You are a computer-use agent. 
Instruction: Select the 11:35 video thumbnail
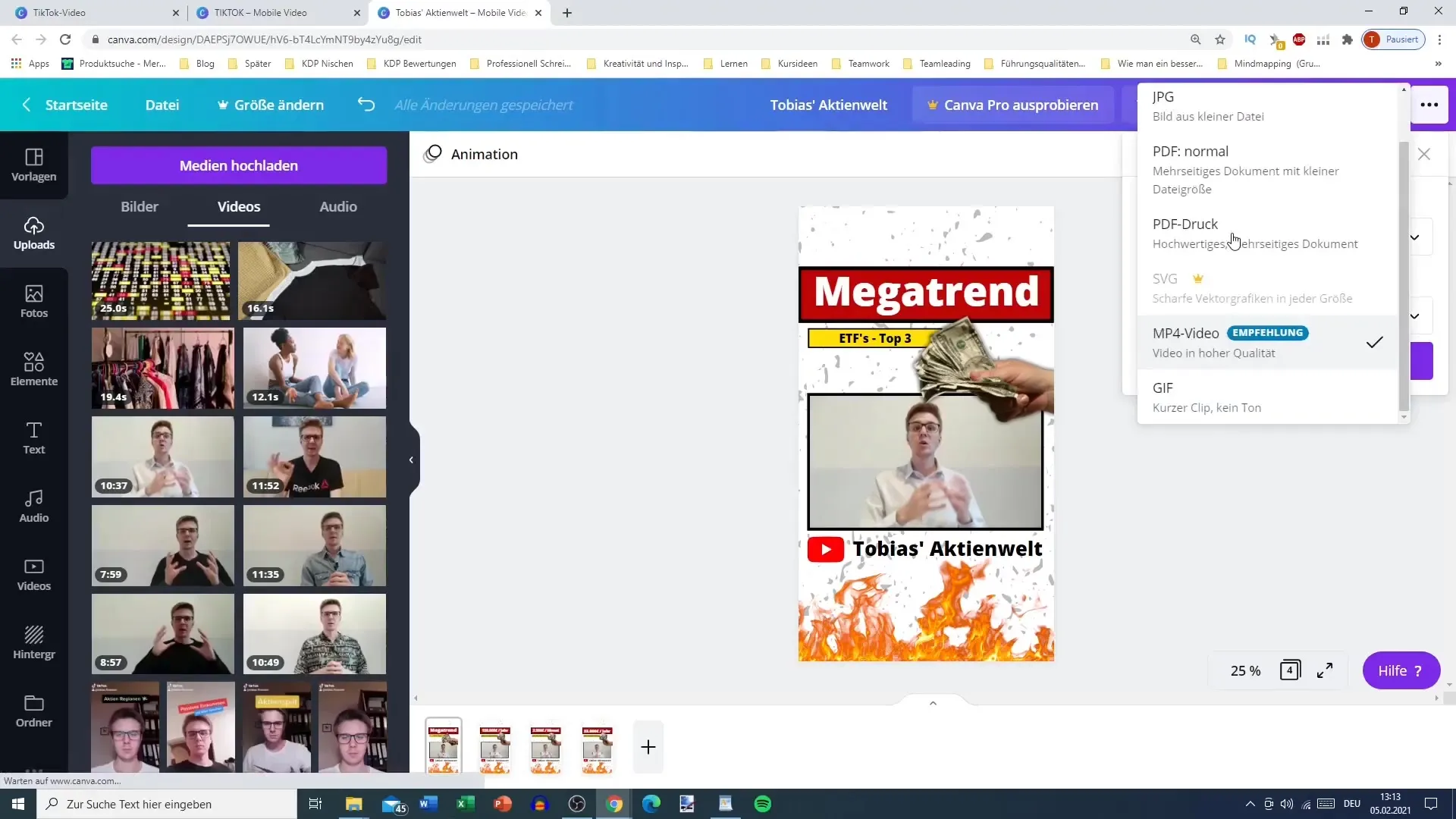pos(315,546)
